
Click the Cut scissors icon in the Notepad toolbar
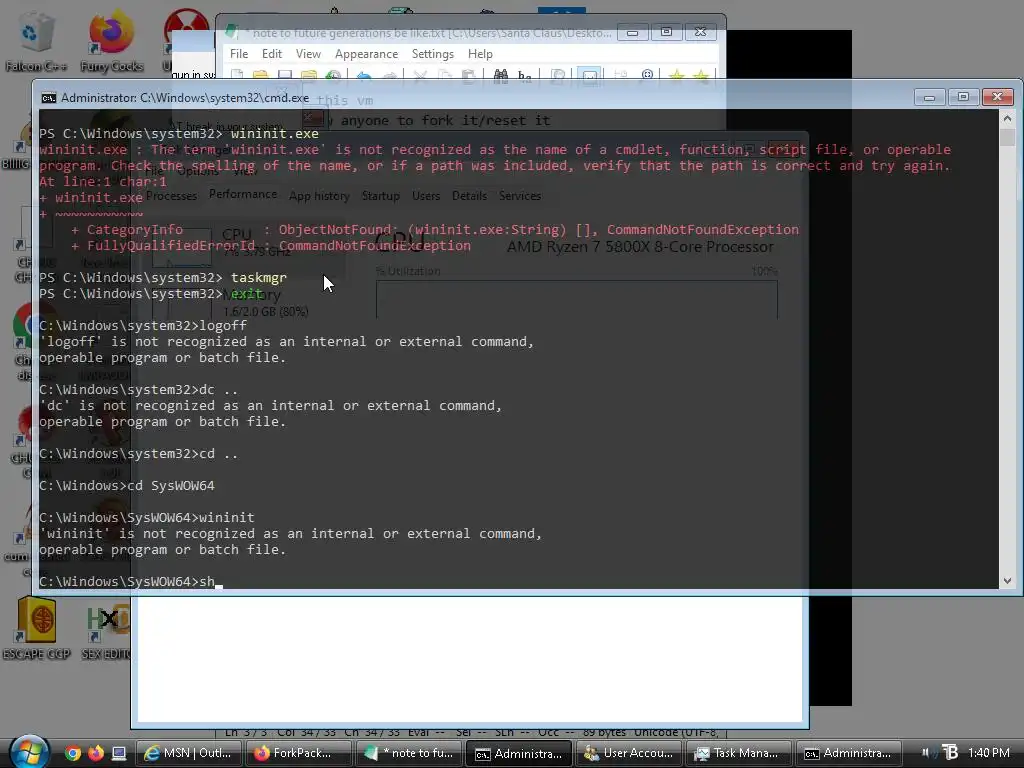coord(420,75)
